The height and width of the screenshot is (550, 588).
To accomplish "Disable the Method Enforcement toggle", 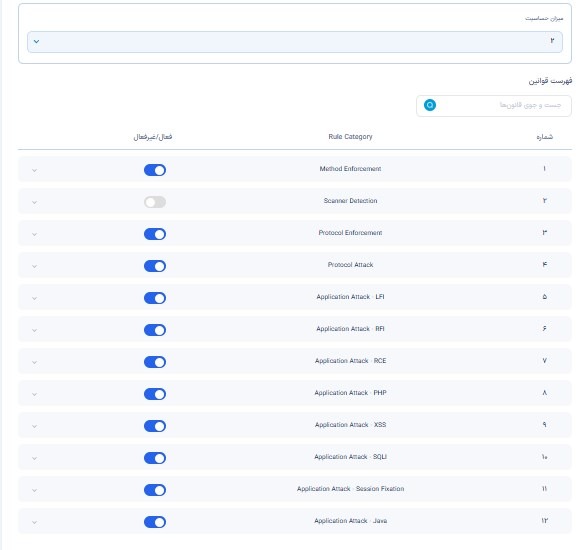I will point(155,170).
